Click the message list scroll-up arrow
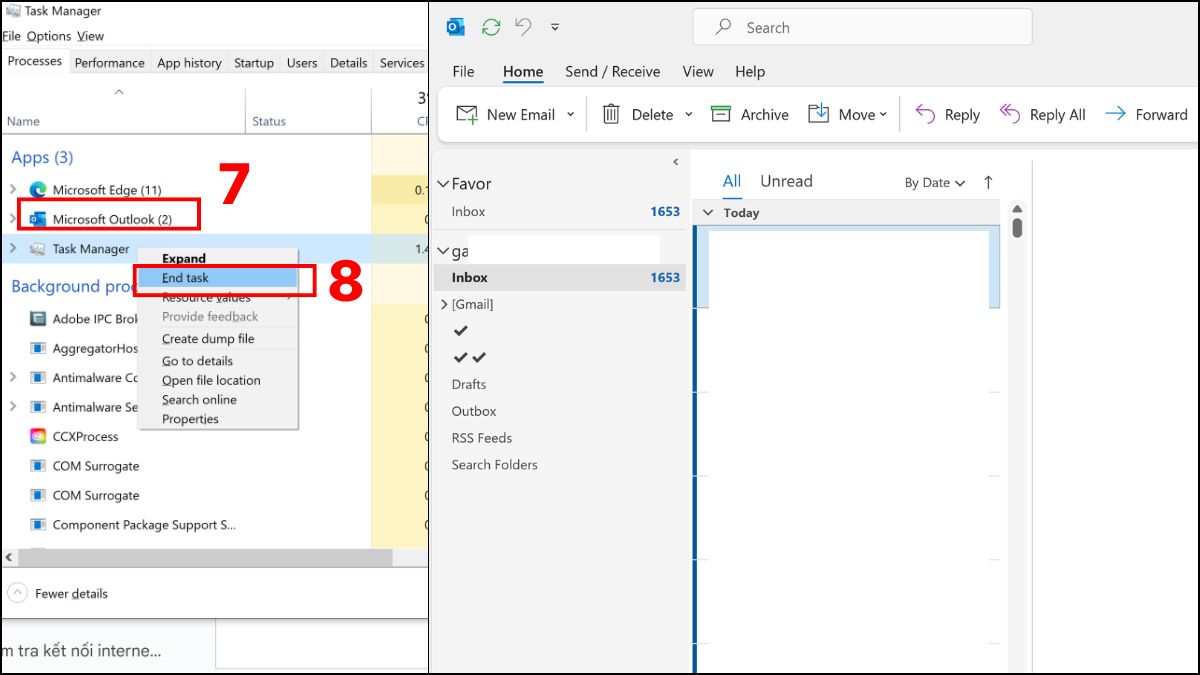The image size is (1200, 675). pyautogui.click(x=1017, y=209)
